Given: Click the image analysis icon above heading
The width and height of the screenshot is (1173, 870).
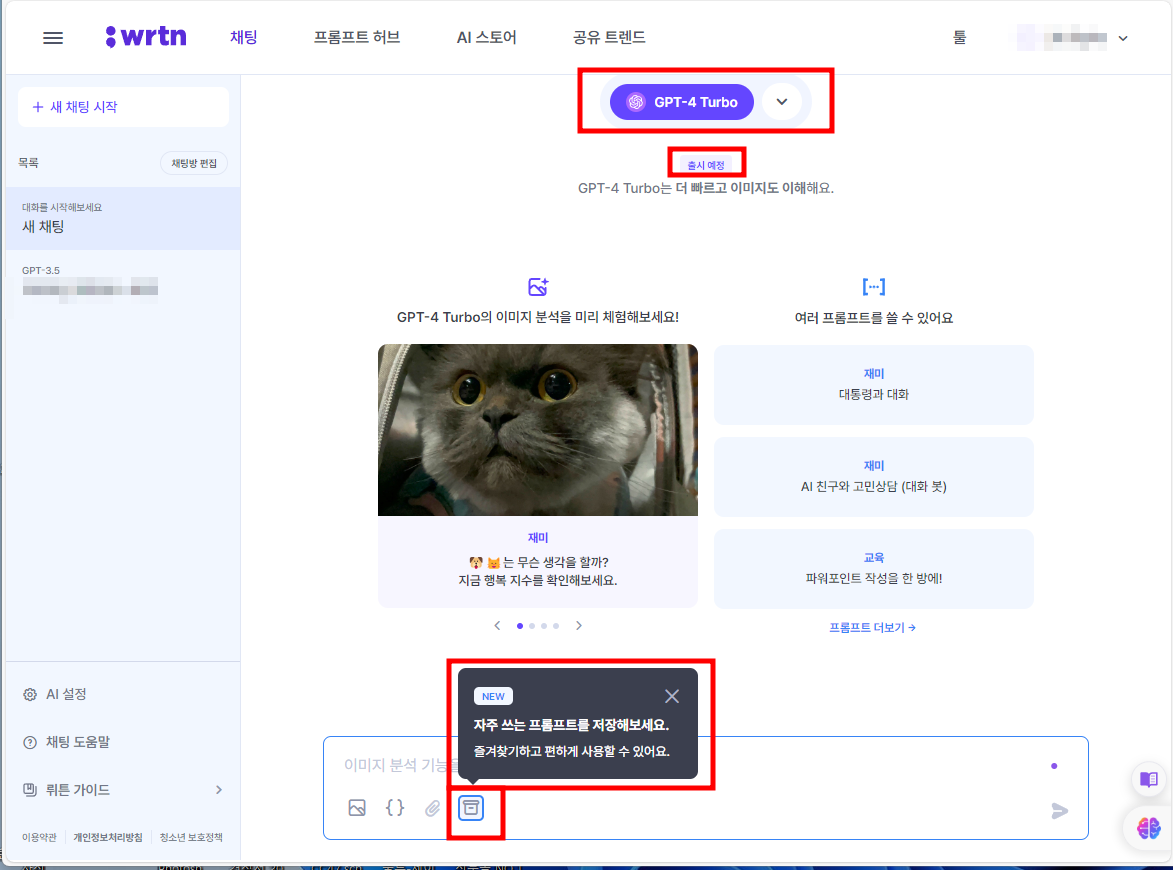Looking at the screenshot, I should coord(538,287).
